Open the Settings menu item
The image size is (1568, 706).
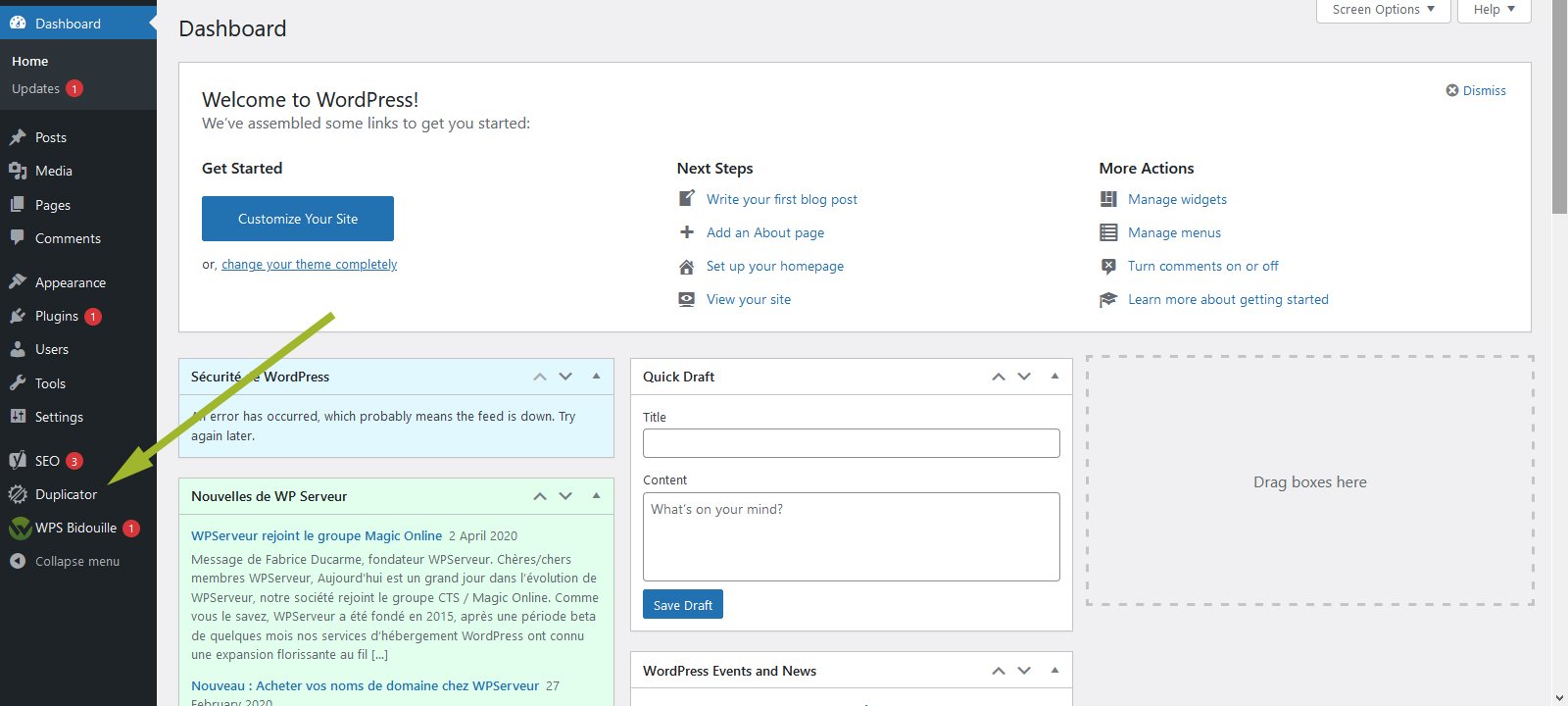click(59, 417)
